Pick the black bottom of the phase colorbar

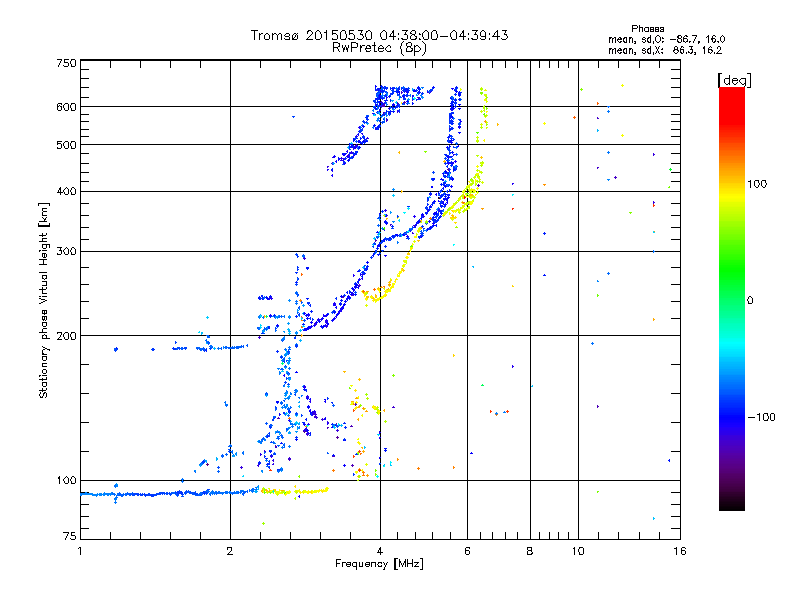pos(732,504)
